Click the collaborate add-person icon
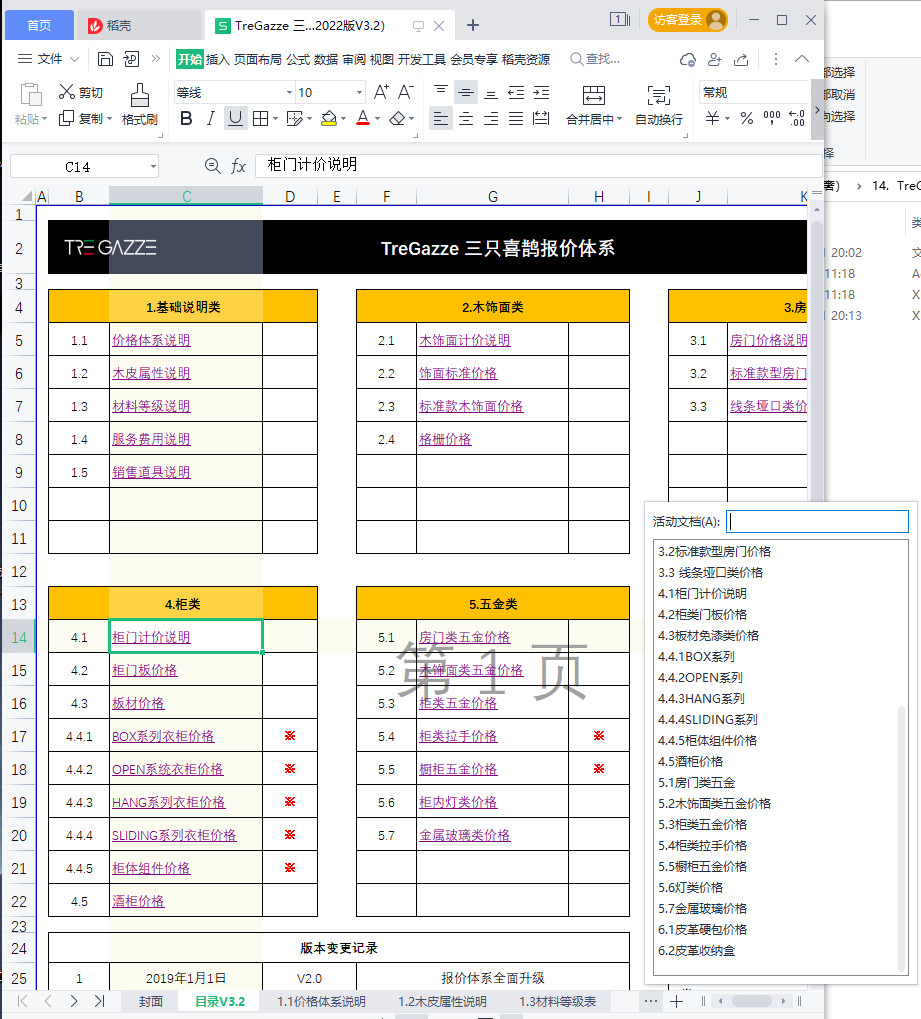This screenshot has width=921, height=1019. tap(714, 60)
